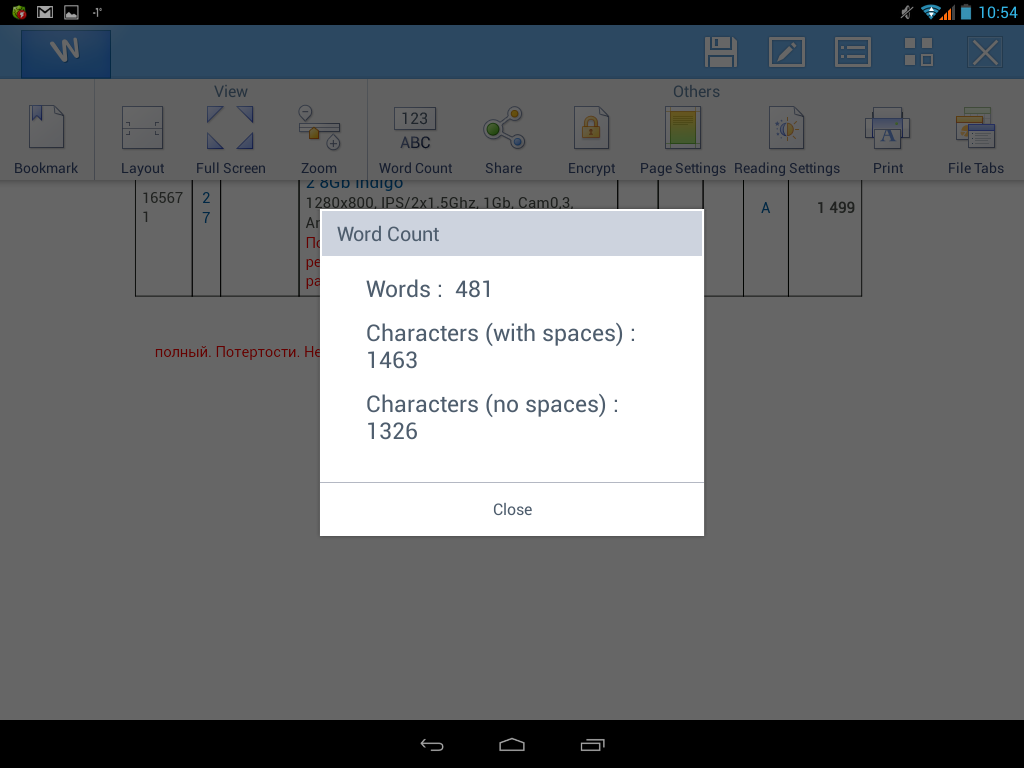The height and width of the screenshot is (768, 1024).
Task: Switch to edit mode pencil icon
Action: tap(786, 52)
